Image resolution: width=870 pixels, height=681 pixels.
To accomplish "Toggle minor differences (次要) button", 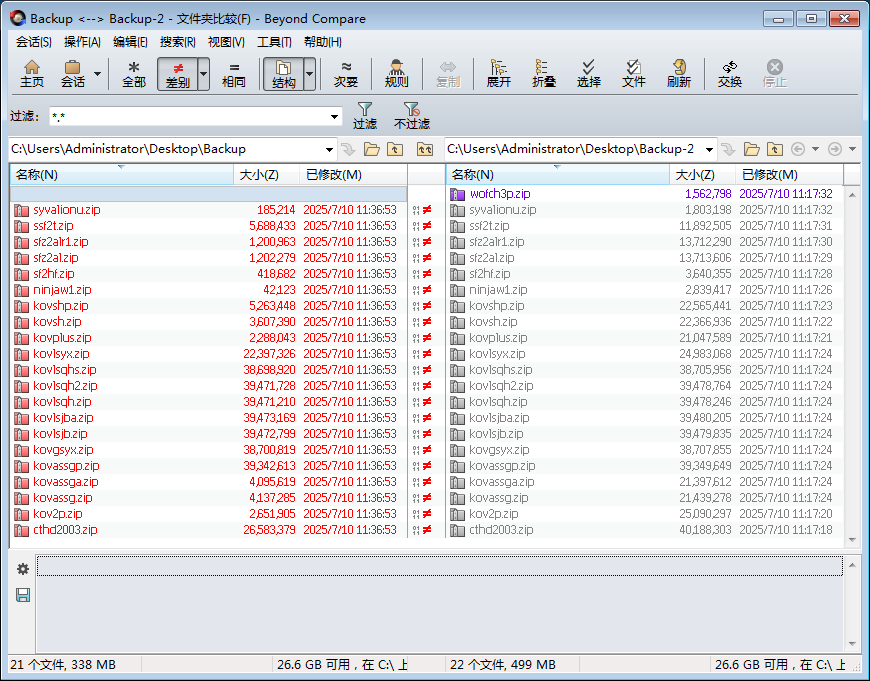I will tap(346, 74).
